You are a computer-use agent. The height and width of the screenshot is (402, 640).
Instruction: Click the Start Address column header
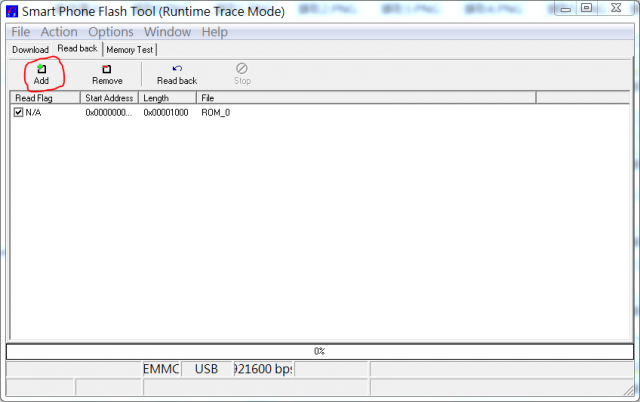pos(109,98)
